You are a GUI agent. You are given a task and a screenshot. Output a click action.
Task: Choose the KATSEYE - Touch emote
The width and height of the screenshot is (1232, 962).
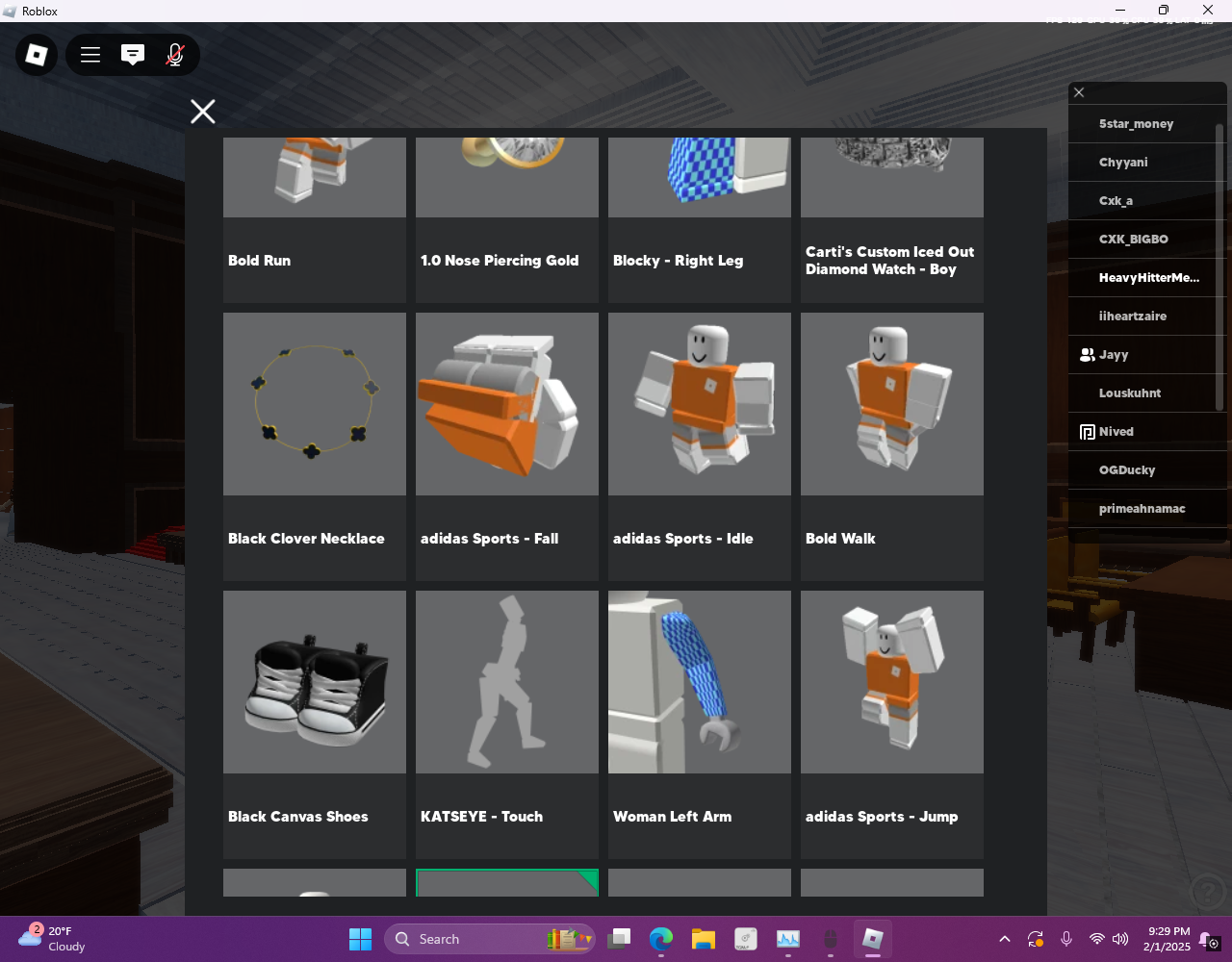tap(507, 724)
